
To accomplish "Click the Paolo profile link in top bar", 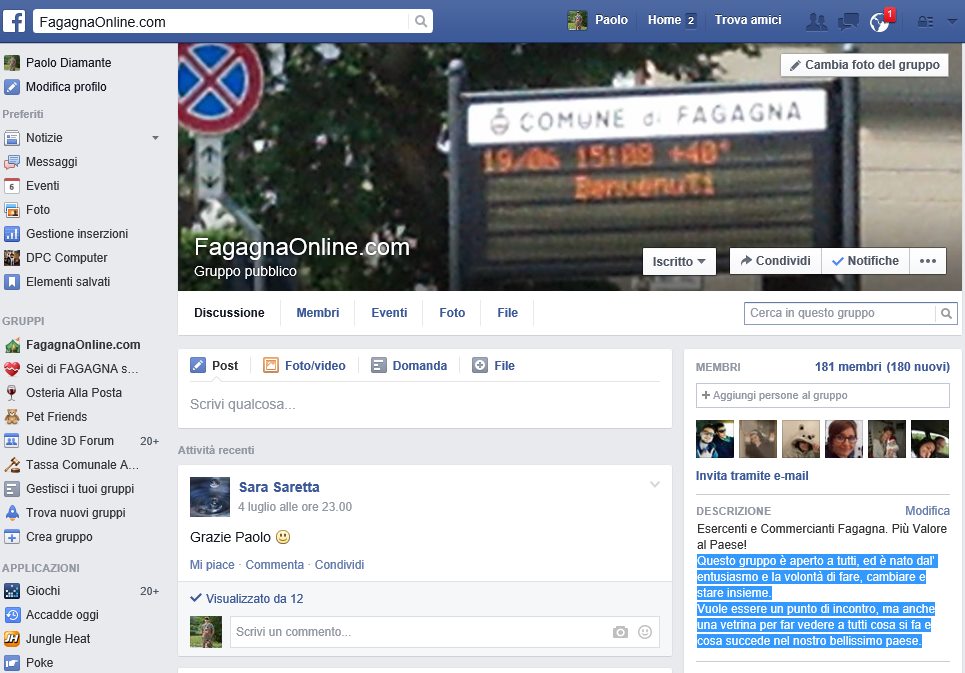I will click(598, 20).
